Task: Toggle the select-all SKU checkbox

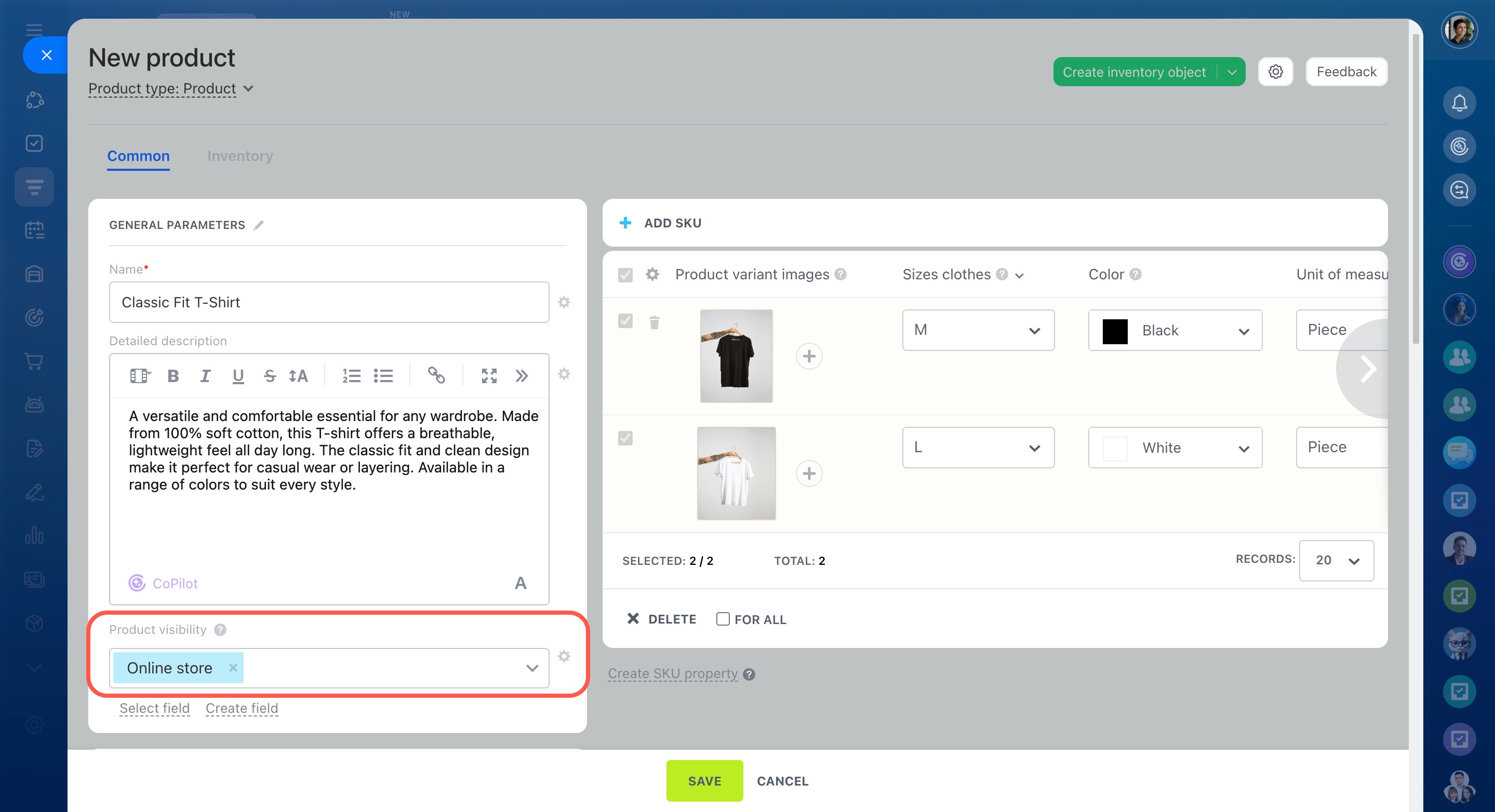Action: tap(625, 274)
